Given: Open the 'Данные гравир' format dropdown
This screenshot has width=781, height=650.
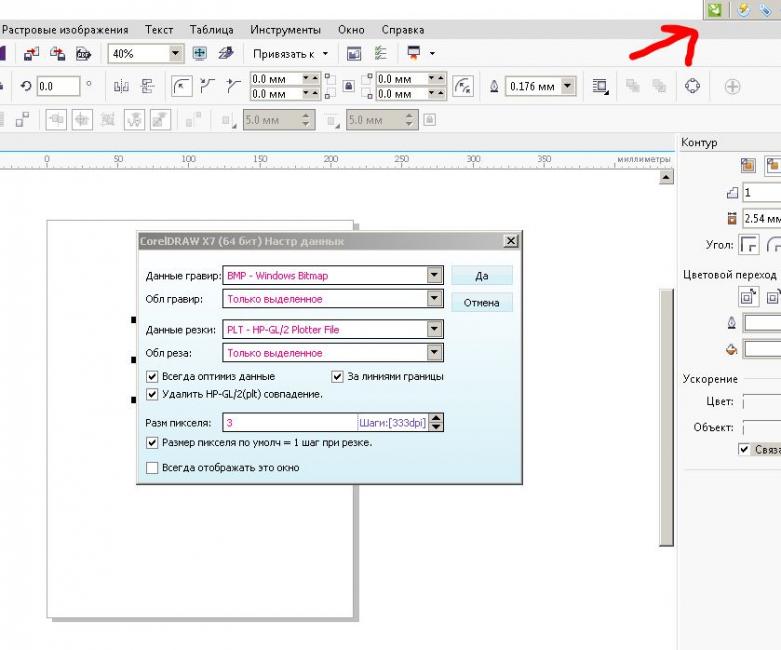Looking at the screenshot, I should click(x=434, y=275).
